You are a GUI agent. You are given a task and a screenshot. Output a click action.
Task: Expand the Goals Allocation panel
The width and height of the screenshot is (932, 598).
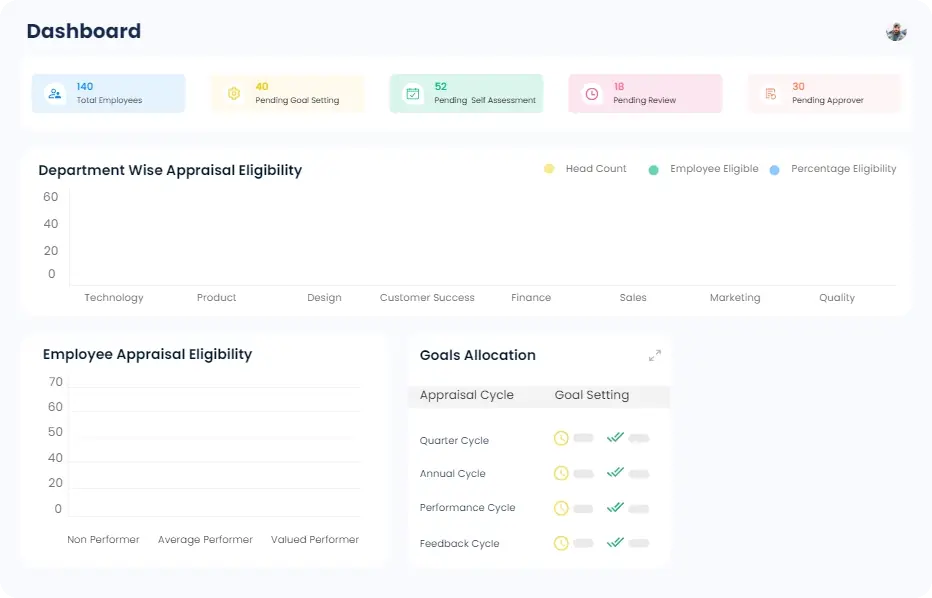click(x=654, y=355)
